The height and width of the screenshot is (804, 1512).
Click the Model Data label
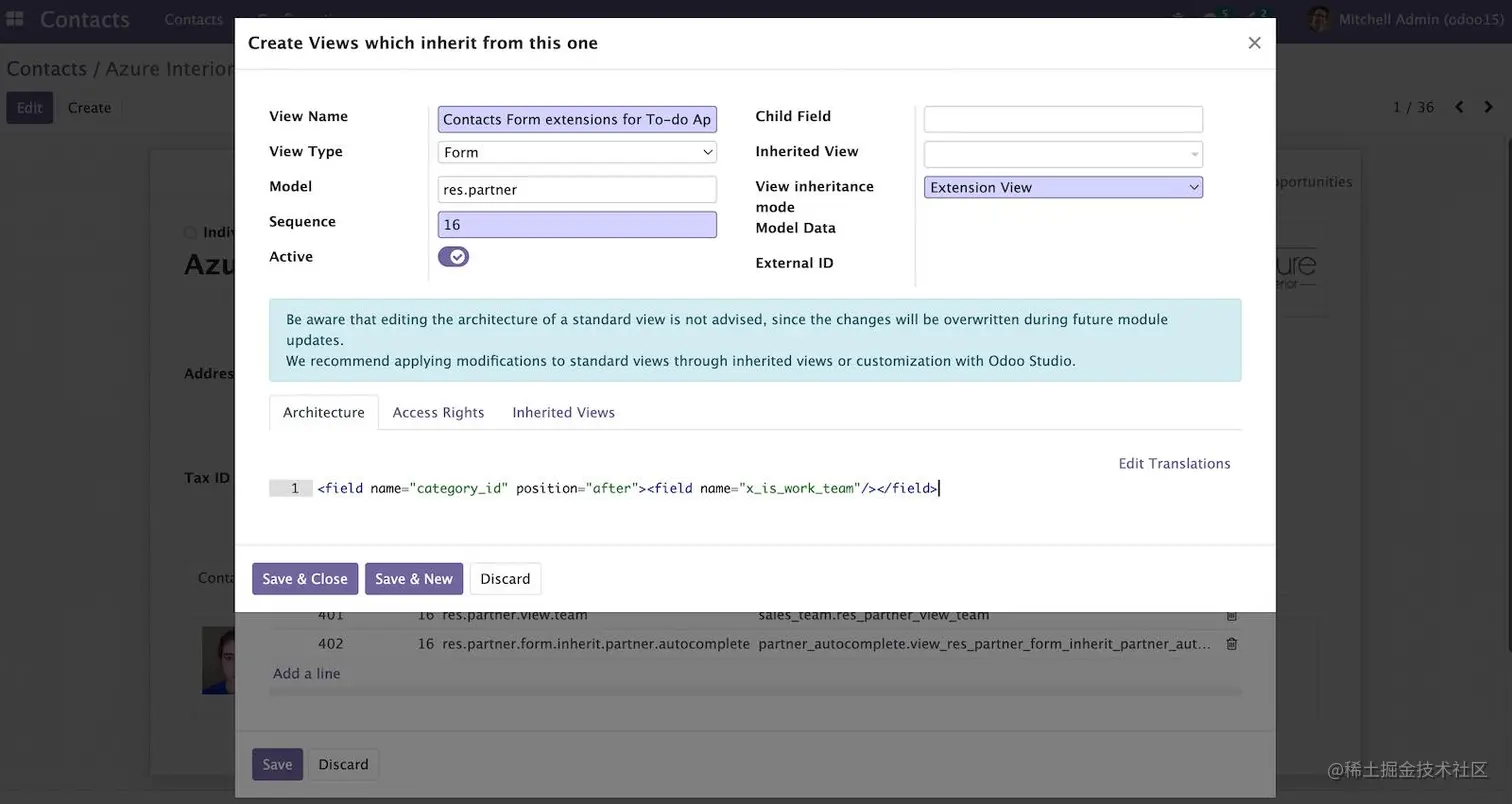pos(795,228)
